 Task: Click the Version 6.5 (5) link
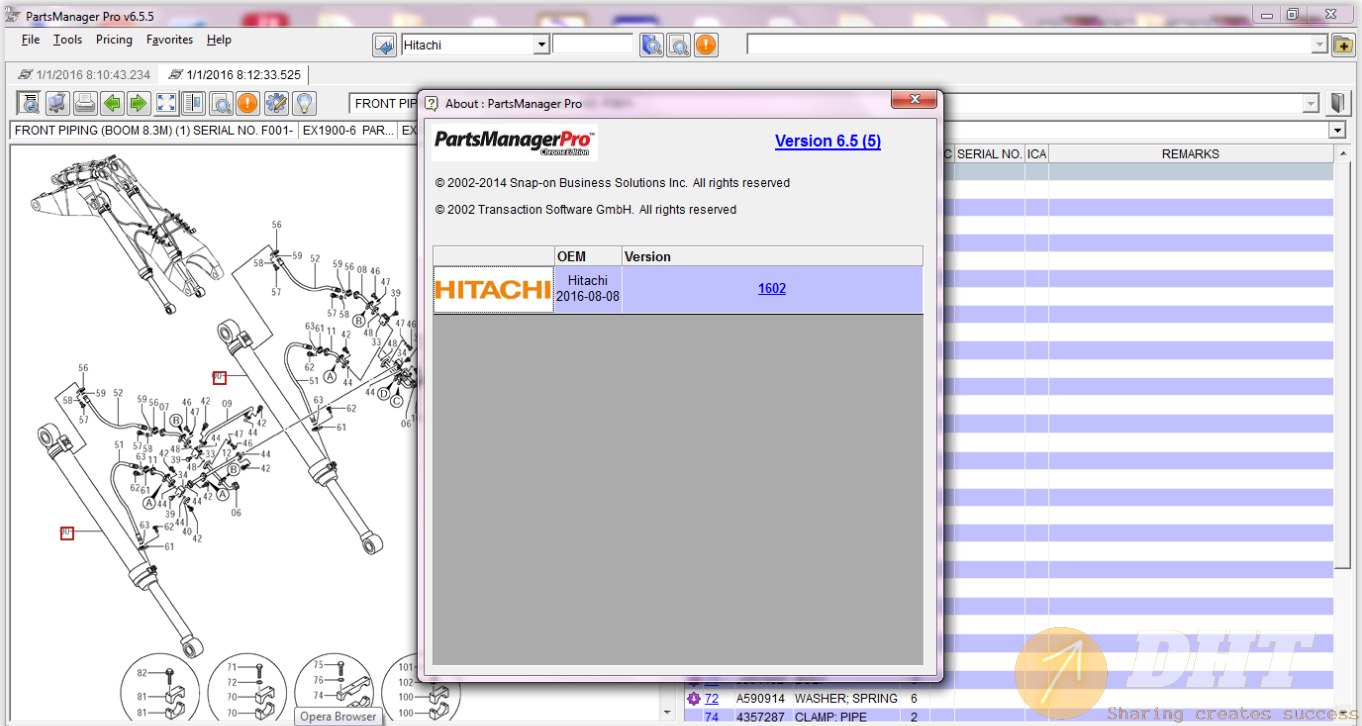point(828,141)
